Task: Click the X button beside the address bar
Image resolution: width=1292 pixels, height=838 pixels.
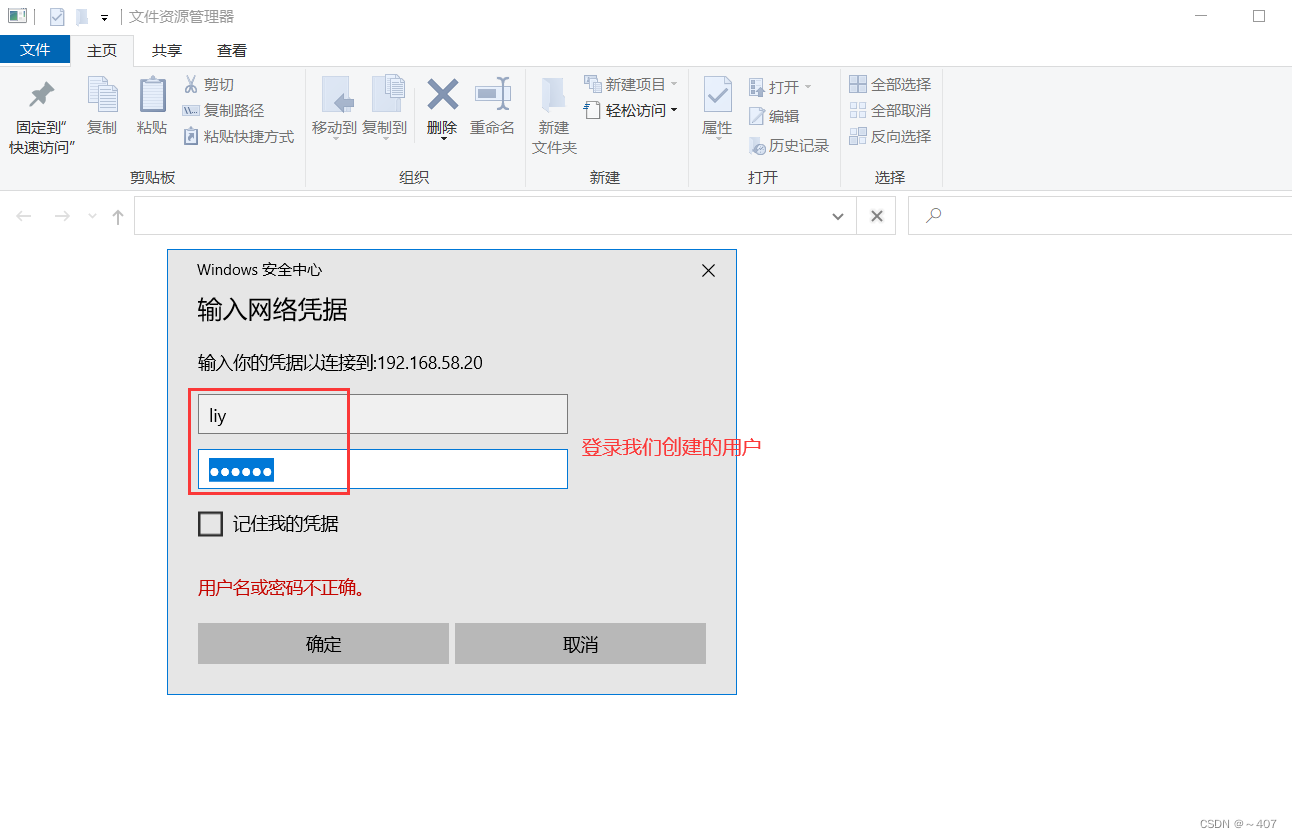Action: [x=877, y=216]
